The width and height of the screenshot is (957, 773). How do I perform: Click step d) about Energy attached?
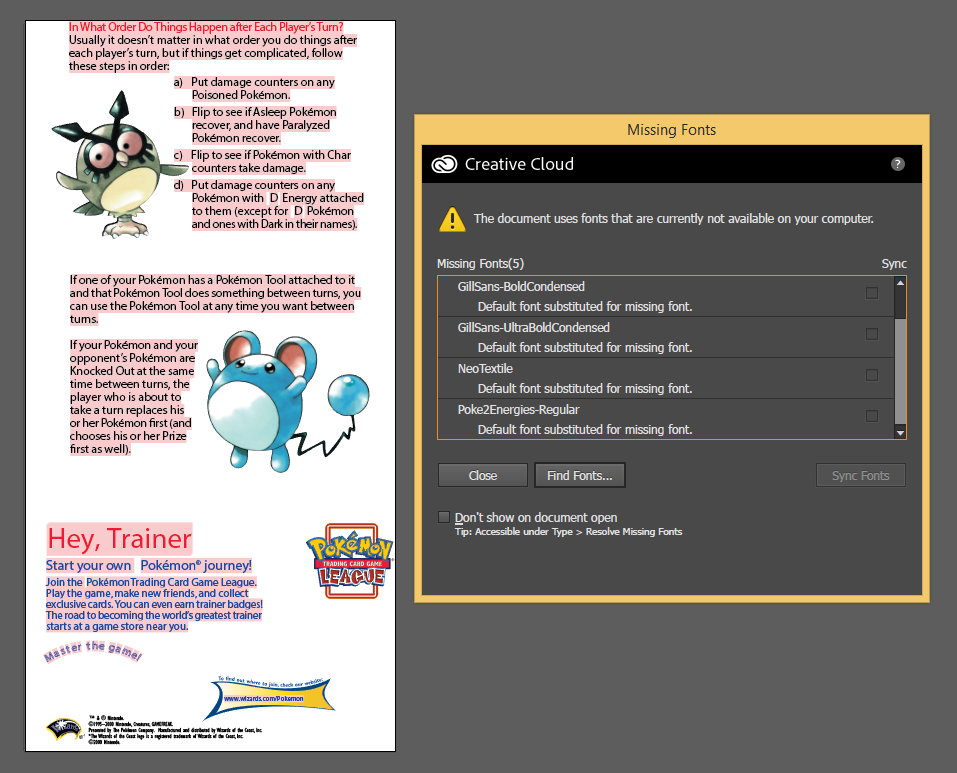(269, 204)
